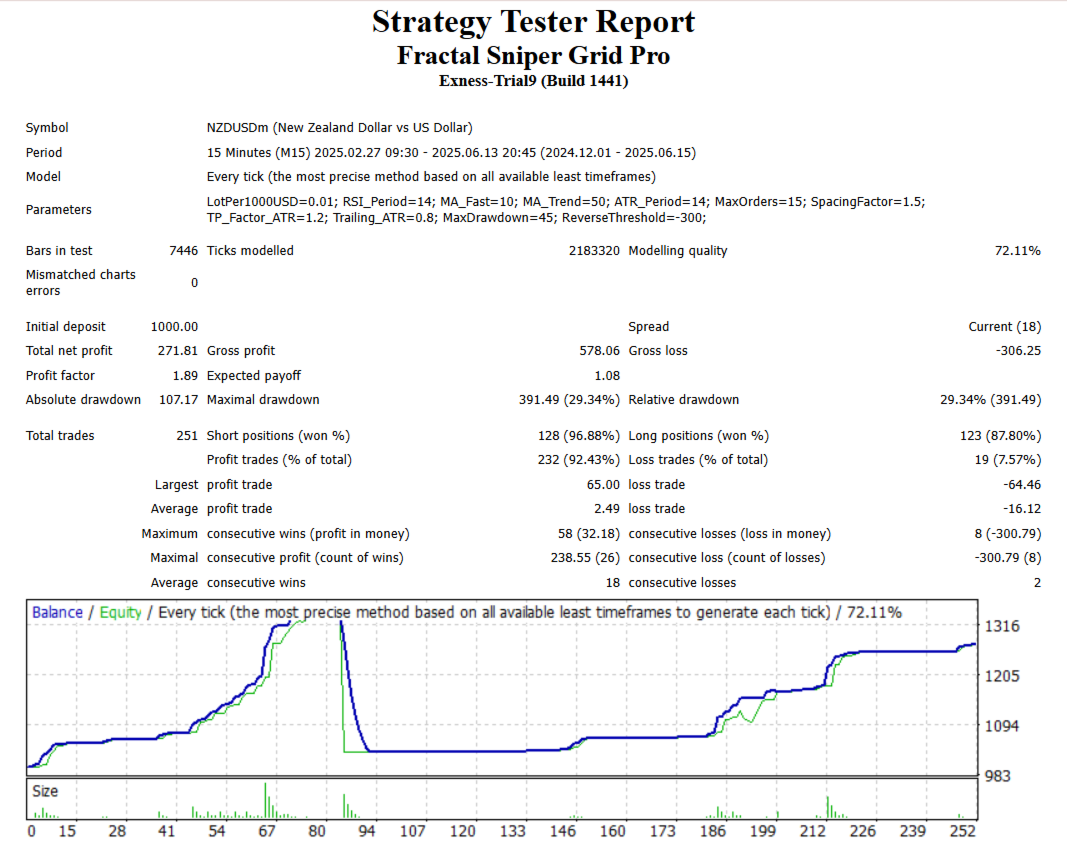This screenshot has height=845, width=1067.
Task: Click Maximal drawdown value '391.49 (29.34%)'
Action: coord(569,400)
